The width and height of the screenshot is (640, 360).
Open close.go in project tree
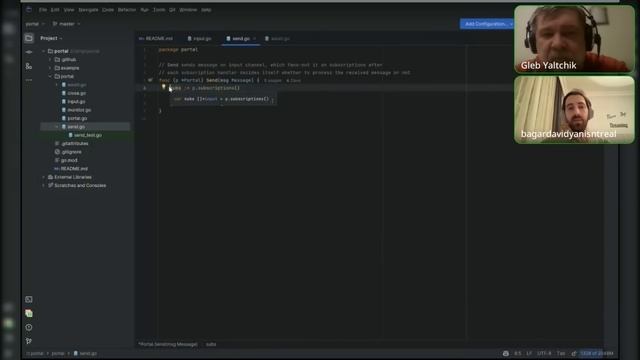click(73, 93)
